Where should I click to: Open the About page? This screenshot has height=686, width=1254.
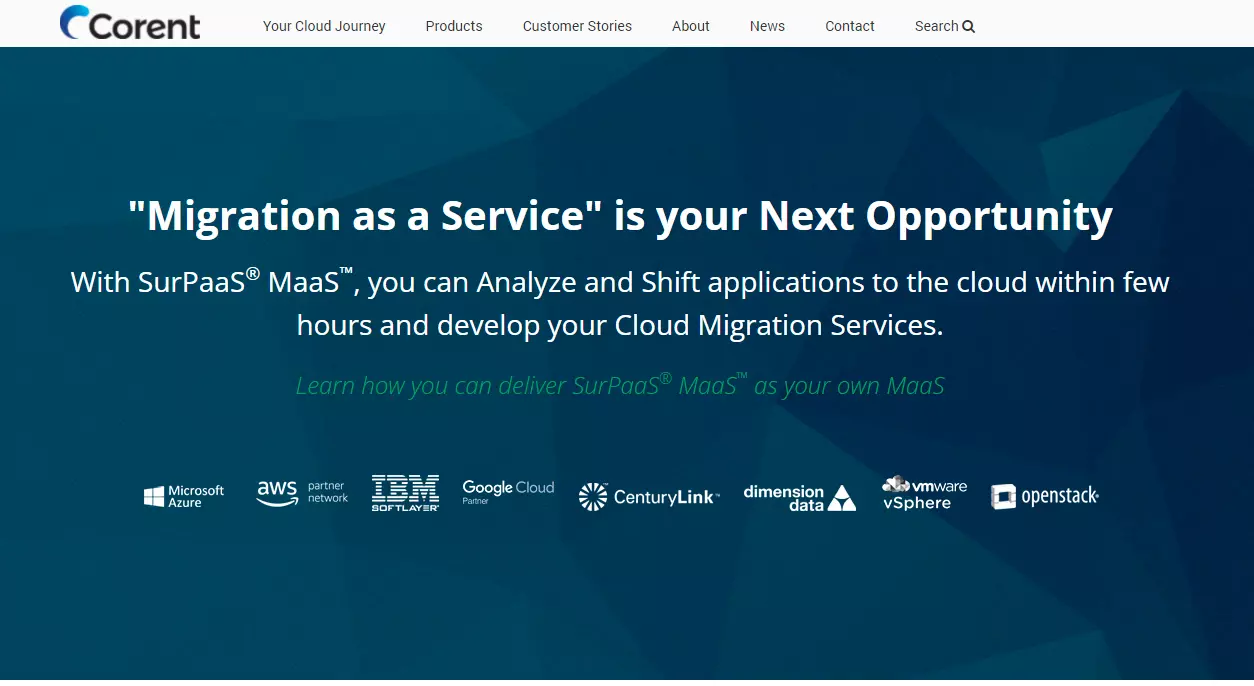[691, 26]
